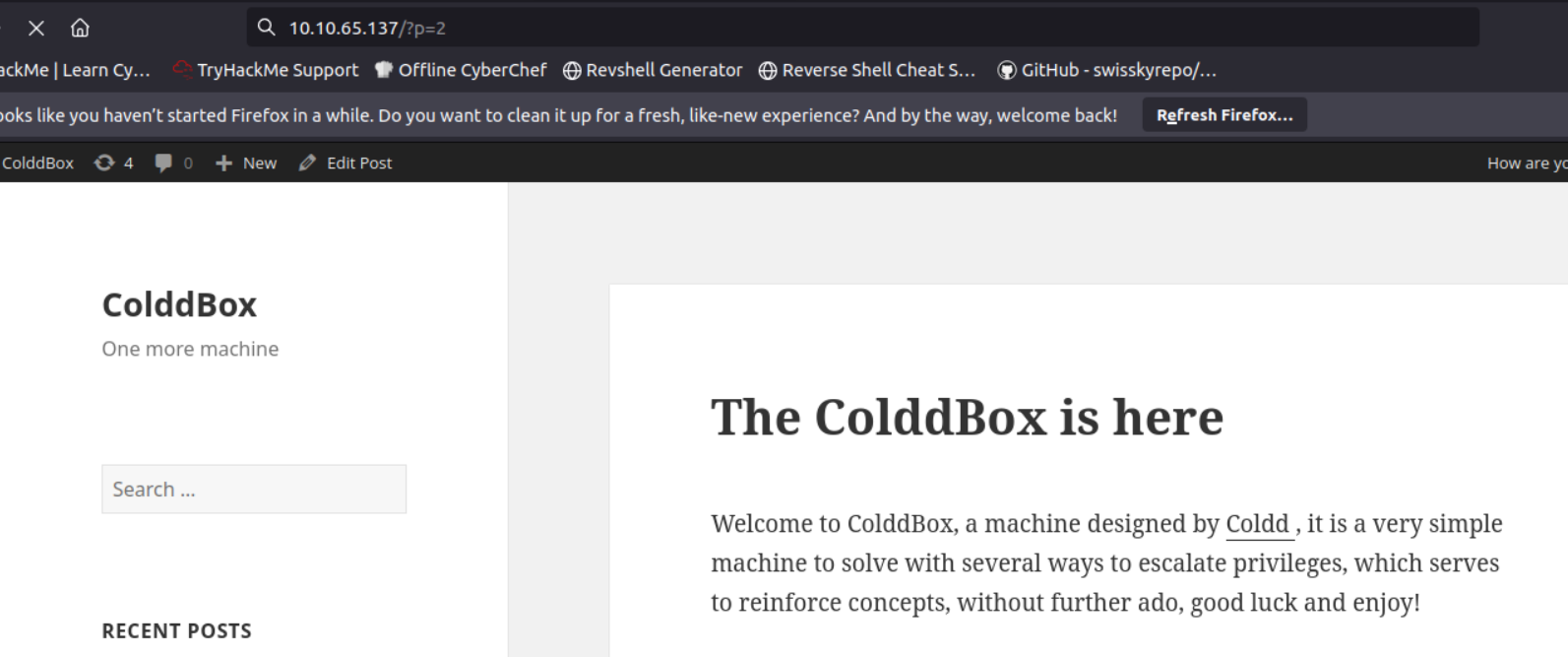Open the Reverse Shell Cheat Sheet bookmark
Image resolution: width=1568 pixels, height=657 pixels.
[x=867, y=70]
